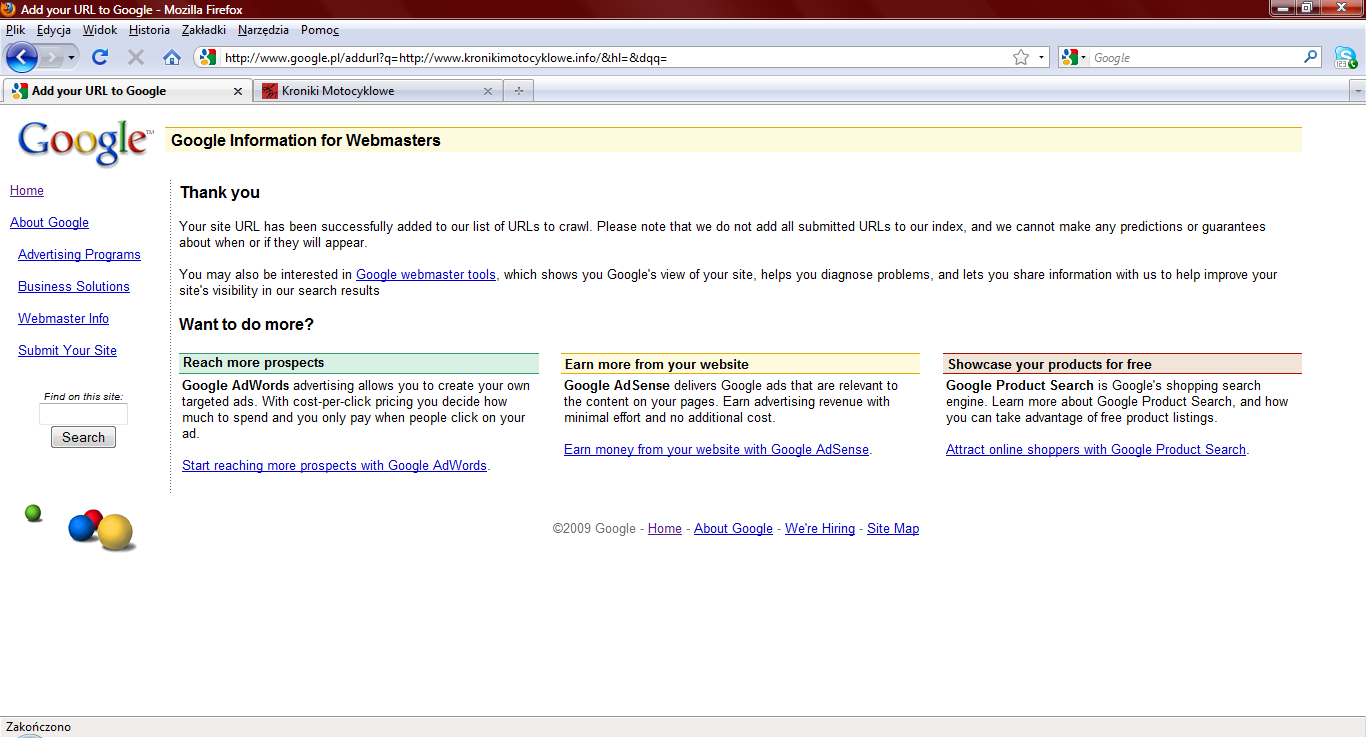The image size is (1366, 738).
Task: Open the Edycja menu
Action: (x=54, y=30)
